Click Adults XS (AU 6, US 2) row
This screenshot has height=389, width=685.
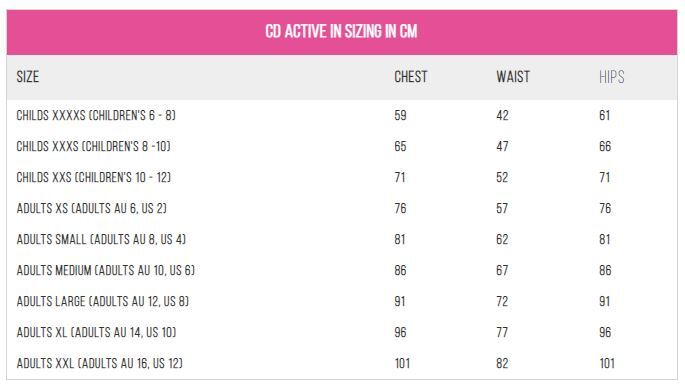[342, 208]
